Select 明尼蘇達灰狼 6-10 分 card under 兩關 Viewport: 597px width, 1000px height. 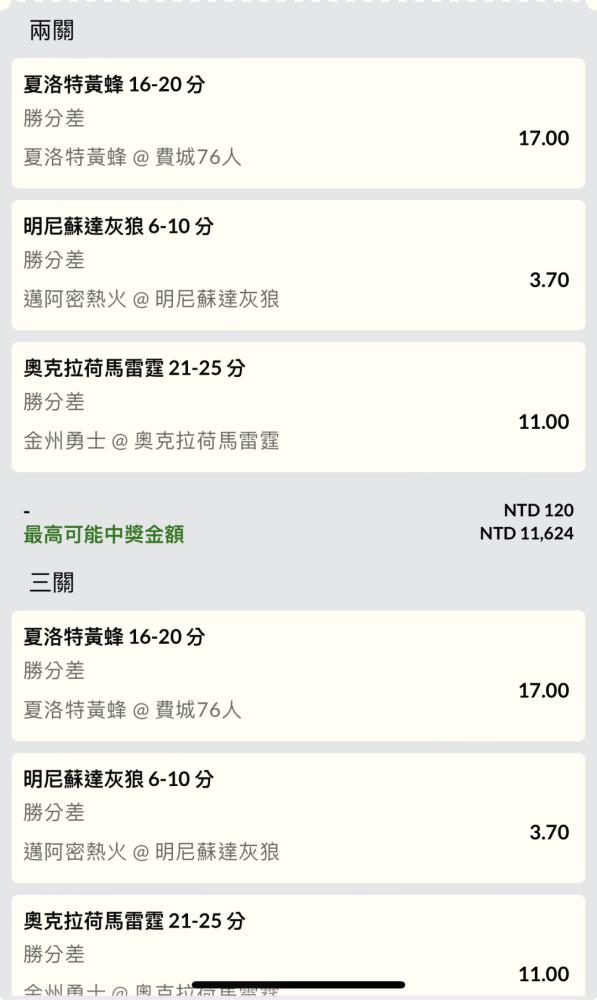[x=298, y=265]
